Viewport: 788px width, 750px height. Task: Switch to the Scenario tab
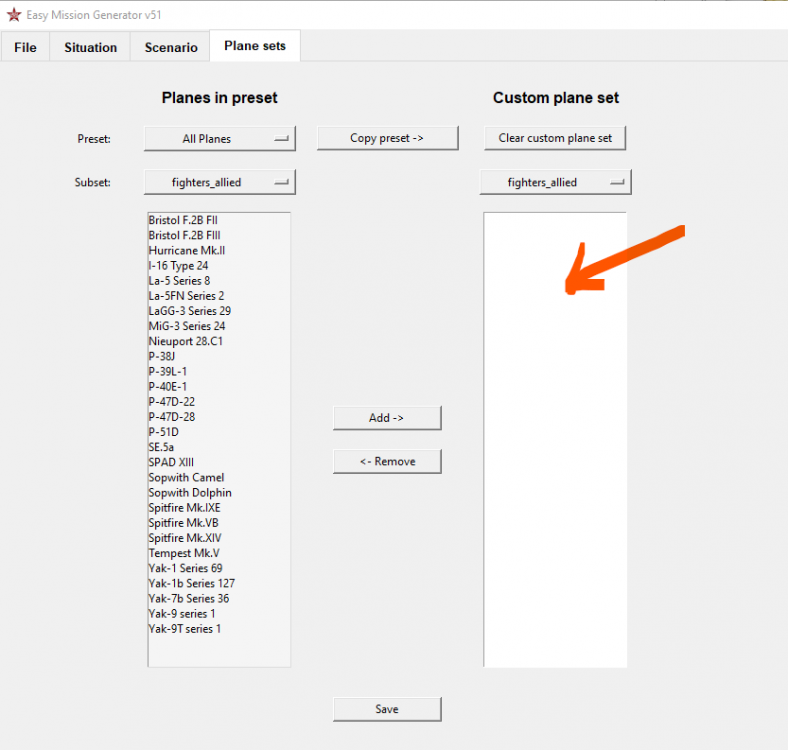(x=171, y=47)
